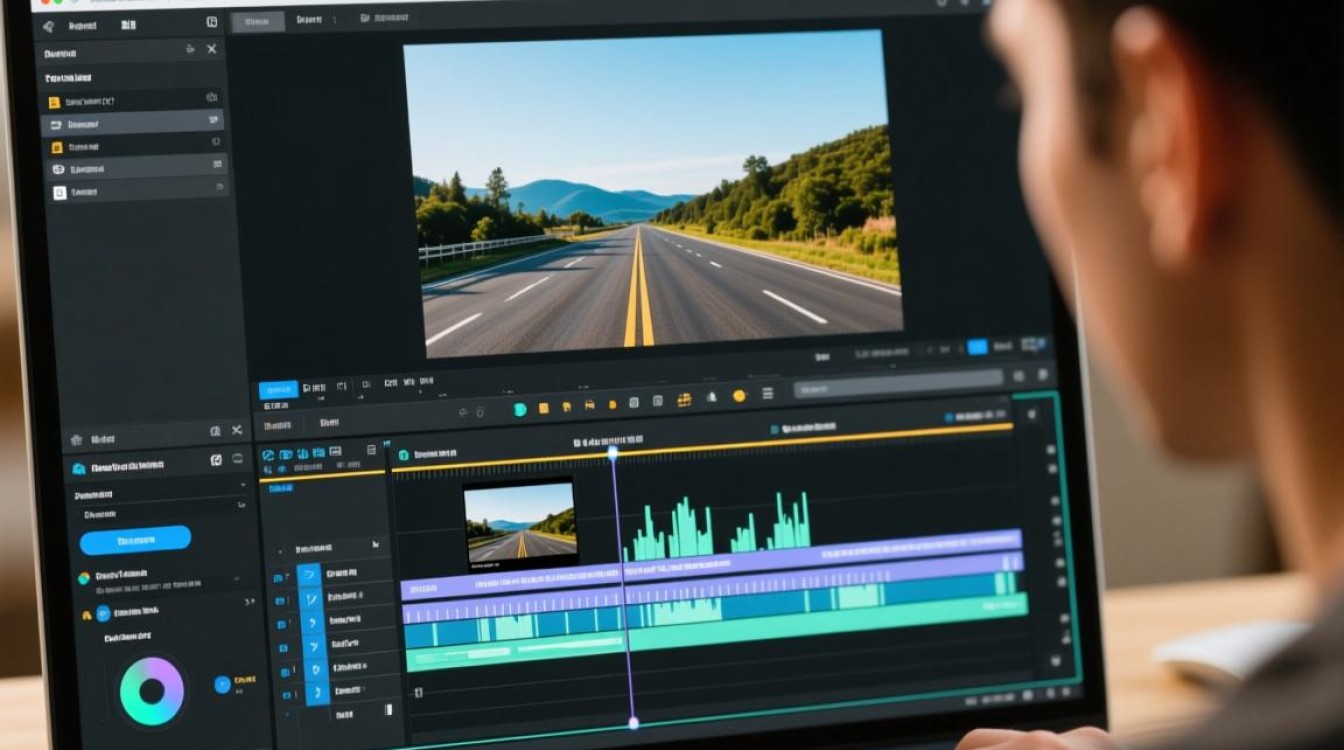Click the playhead handle atop the timeline ruler
The width and height of the screenshot is (1344, 750).
click(613, 453)
